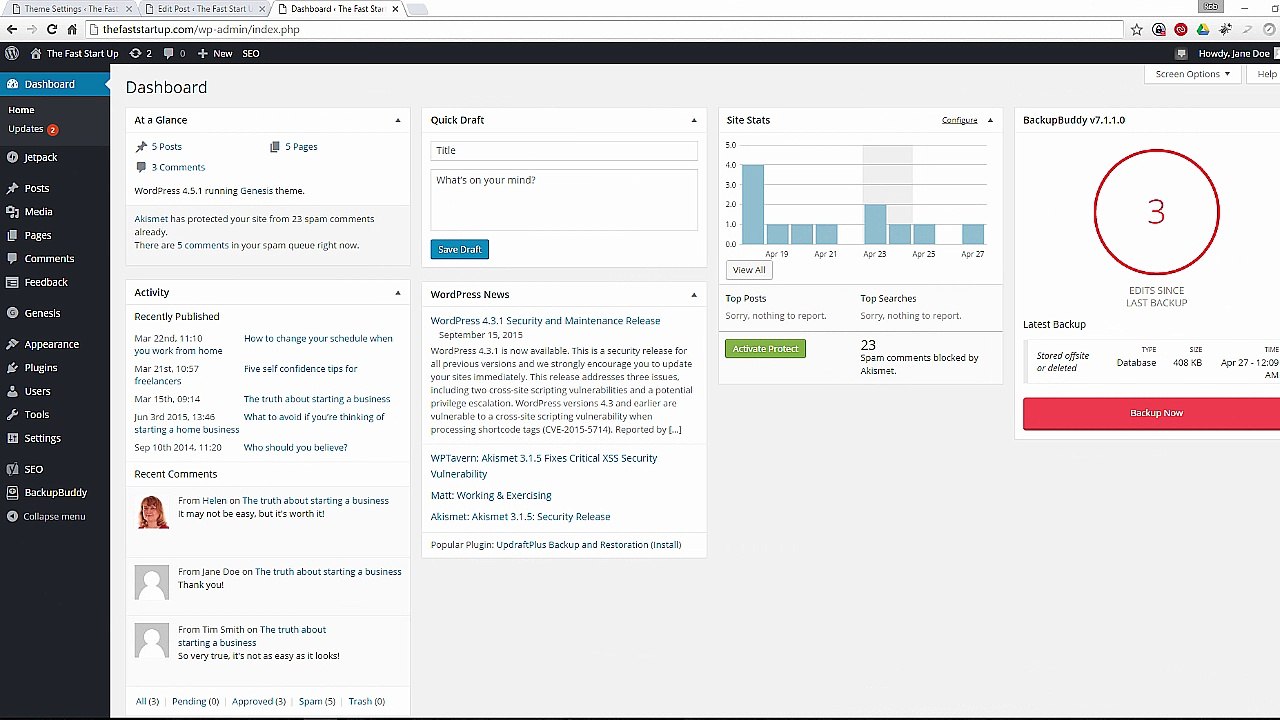1280x720 pixels.
Task: Open the site home icon in admin bar
Action: pos(36,53)
